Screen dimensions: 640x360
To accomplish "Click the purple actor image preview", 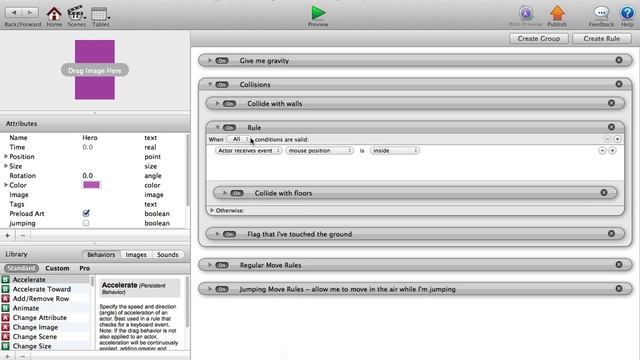I will pyautogui.click(x=95, y=70).
